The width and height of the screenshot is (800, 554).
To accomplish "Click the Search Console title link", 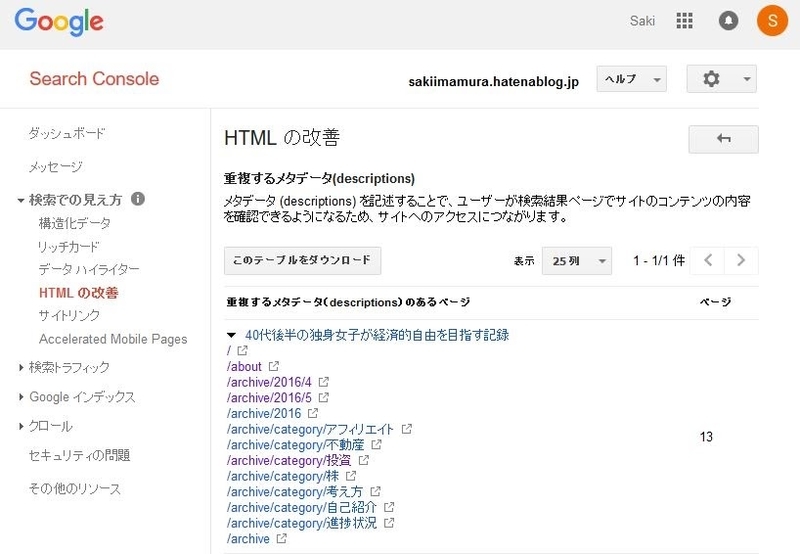I will point(94,79).
